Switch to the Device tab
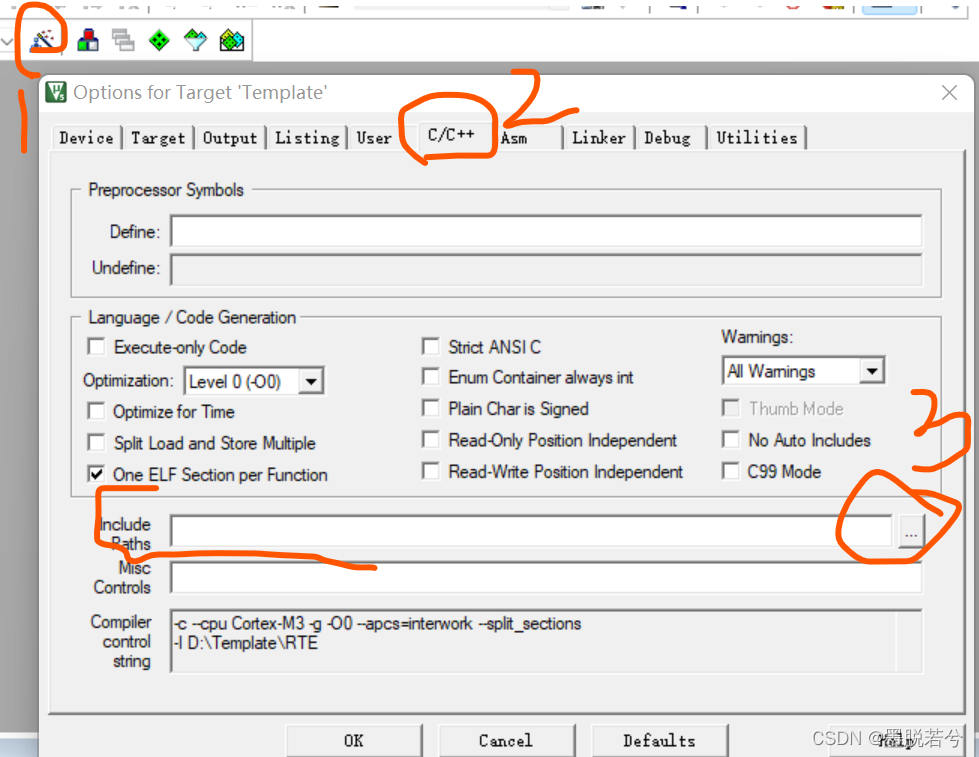Image resolution: width=979 pixels, height=757 pixels. [86, 137]
